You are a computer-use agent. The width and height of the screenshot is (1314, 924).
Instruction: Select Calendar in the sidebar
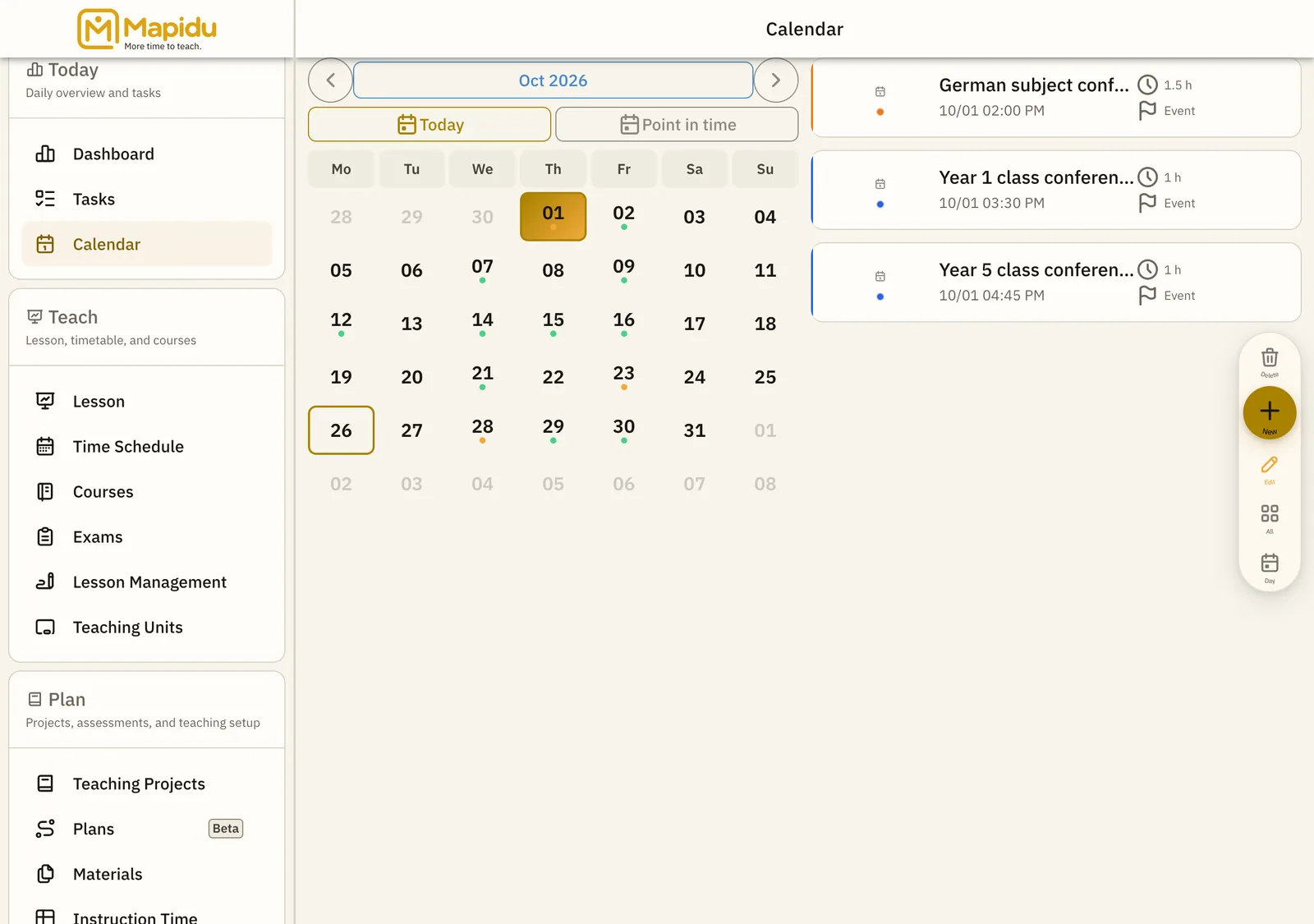click(147, 245)
